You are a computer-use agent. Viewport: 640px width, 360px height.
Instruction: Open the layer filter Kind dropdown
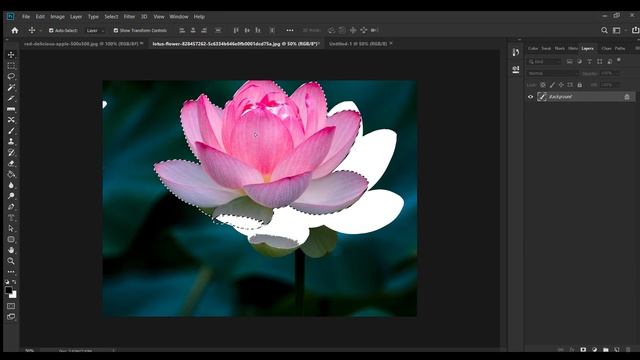(x=545, y=61)
